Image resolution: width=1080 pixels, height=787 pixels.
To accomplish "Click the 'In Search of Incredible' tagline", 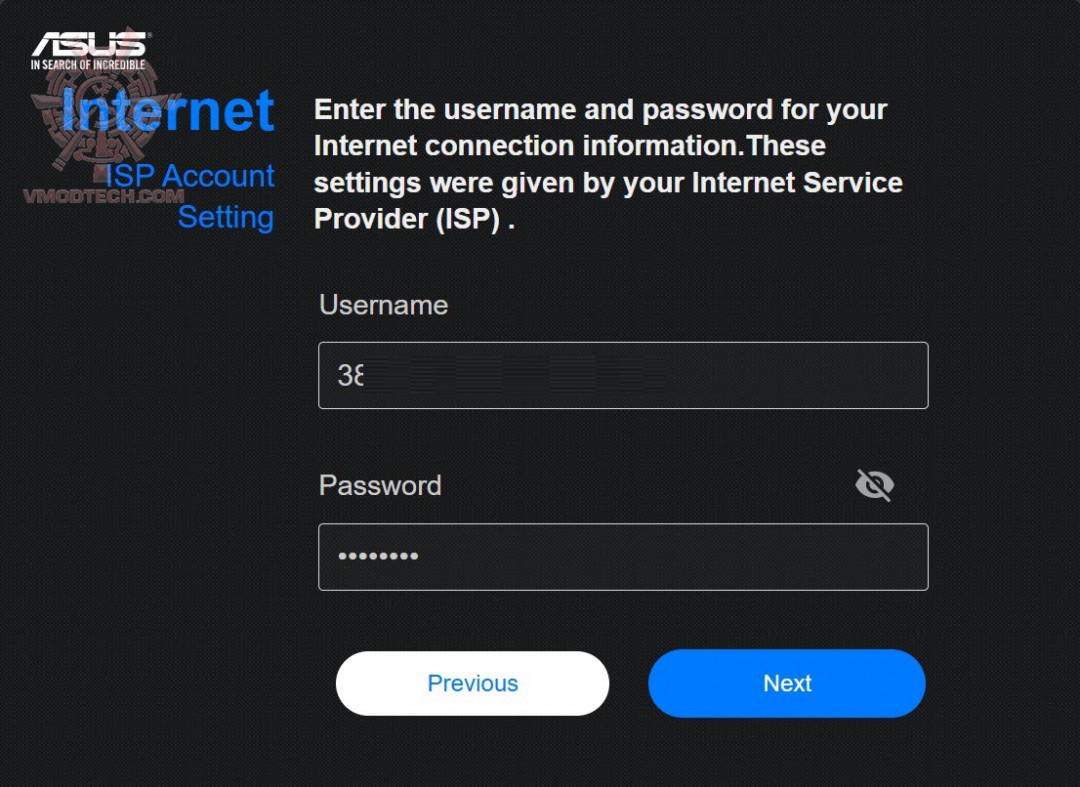I will [88, 65].
